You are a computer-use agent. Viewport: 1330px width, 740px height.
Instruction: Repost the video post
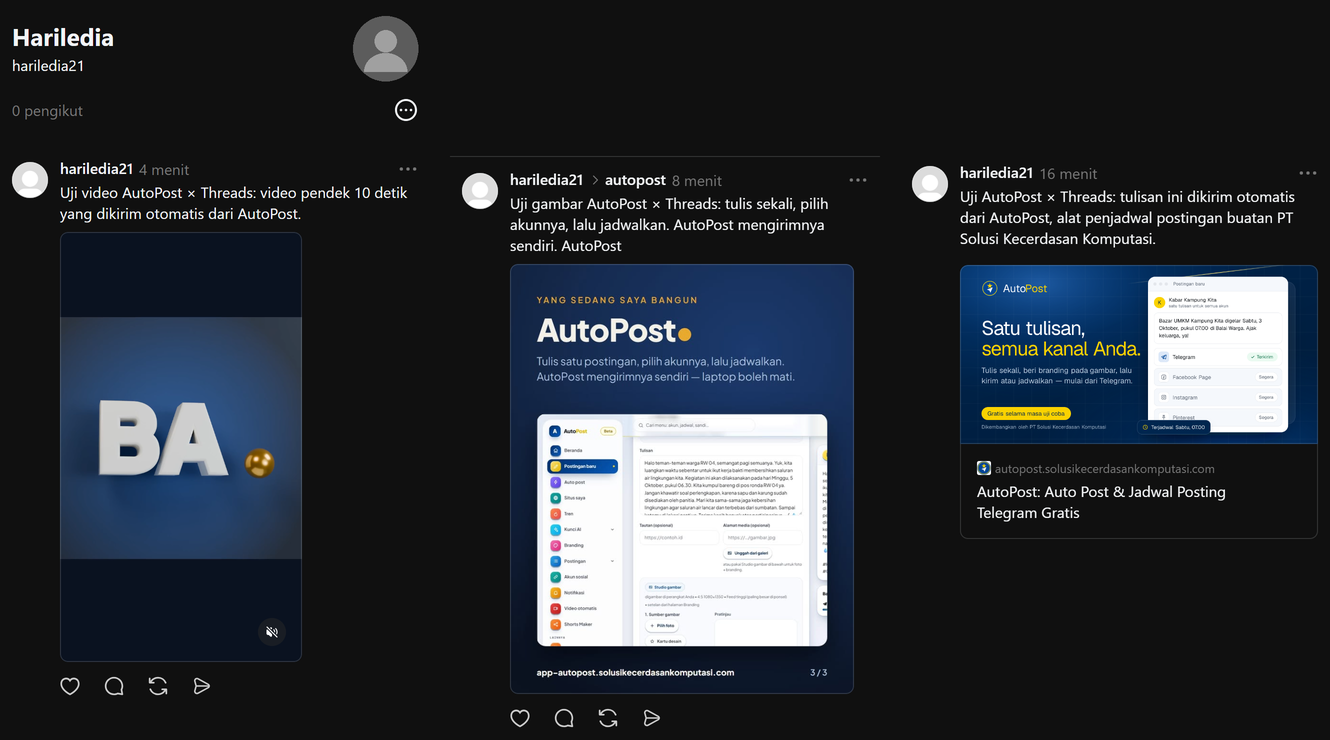click(158, 686)
